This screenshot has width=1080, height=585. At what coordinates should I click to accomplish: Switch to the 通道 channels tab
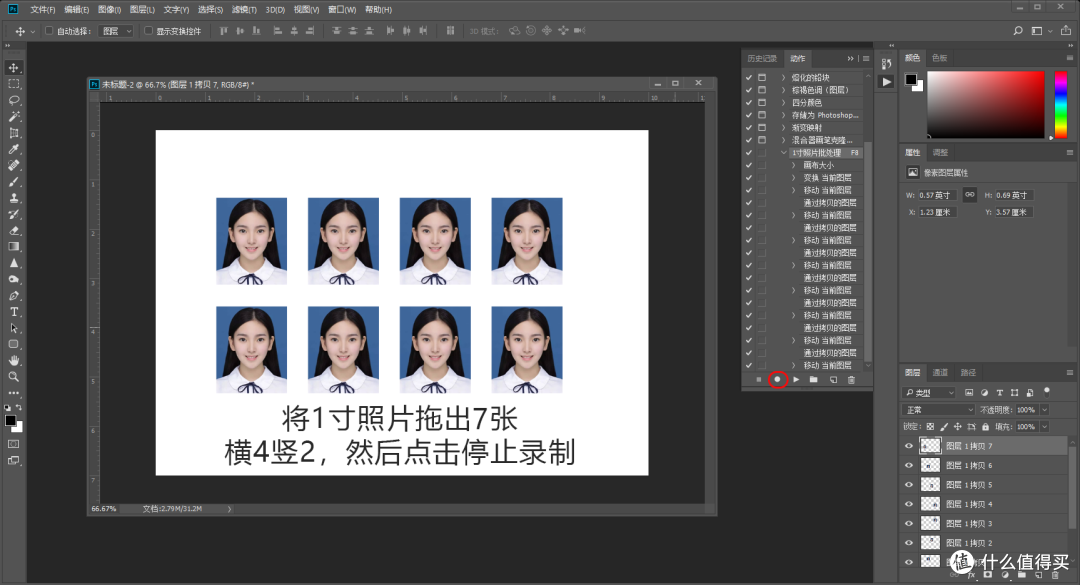(939, 371)
